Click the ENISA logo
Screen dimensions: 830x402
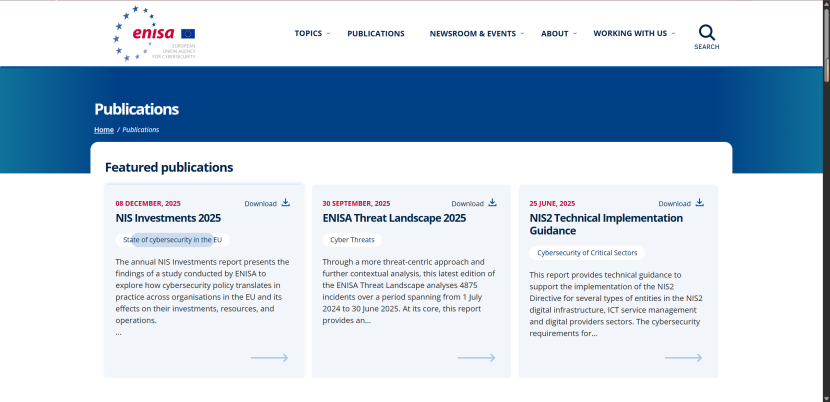pyautogui.click(x=154, y=33)
